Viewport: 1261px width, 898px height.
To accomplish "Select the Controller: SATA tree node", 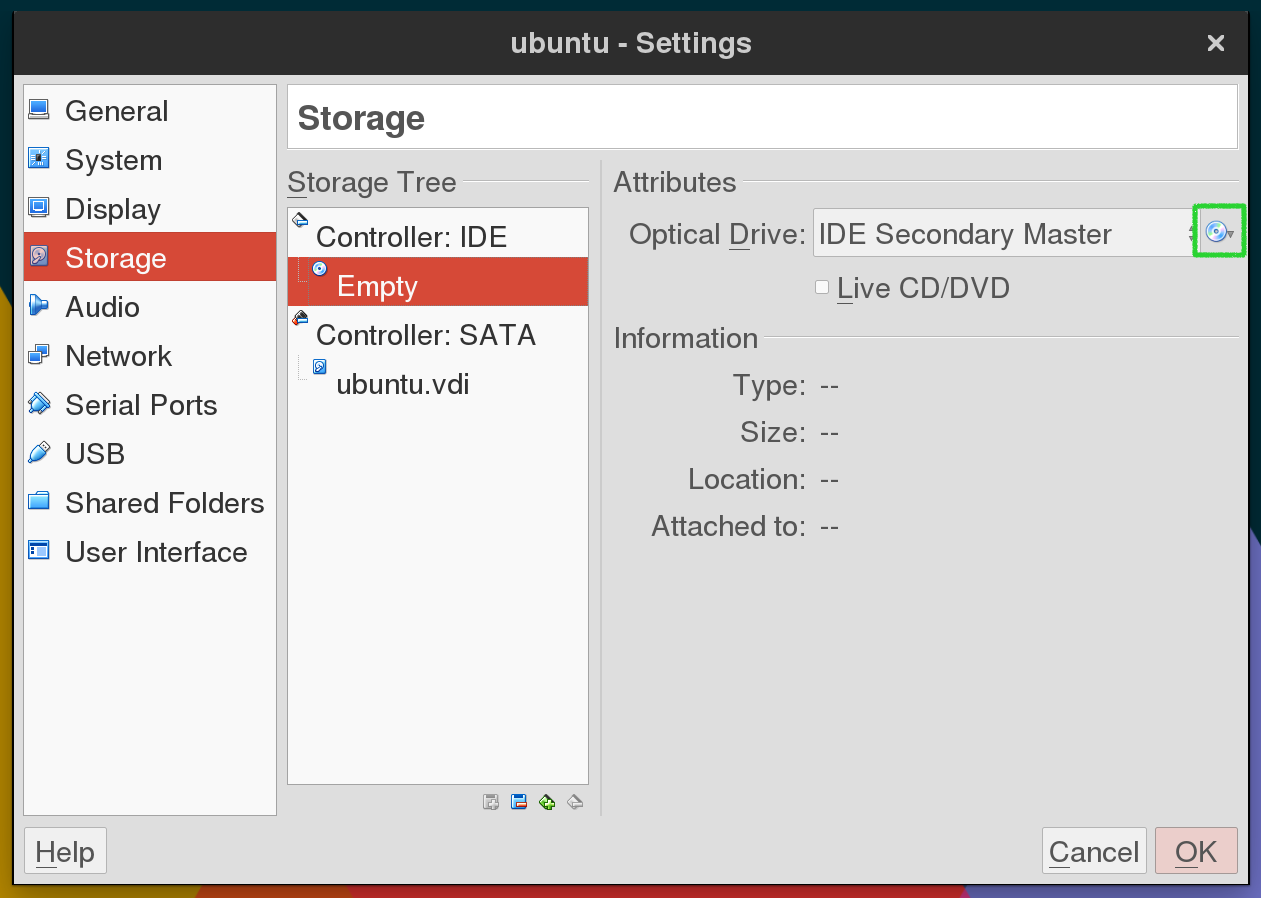I will pos(438,331).
